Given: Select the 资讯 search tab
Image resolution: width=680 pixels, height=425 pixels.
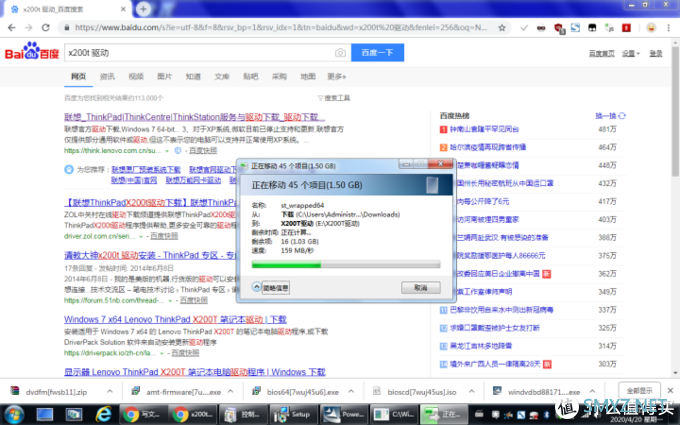Looking at the screenshot, I should (x=107, y=77).
